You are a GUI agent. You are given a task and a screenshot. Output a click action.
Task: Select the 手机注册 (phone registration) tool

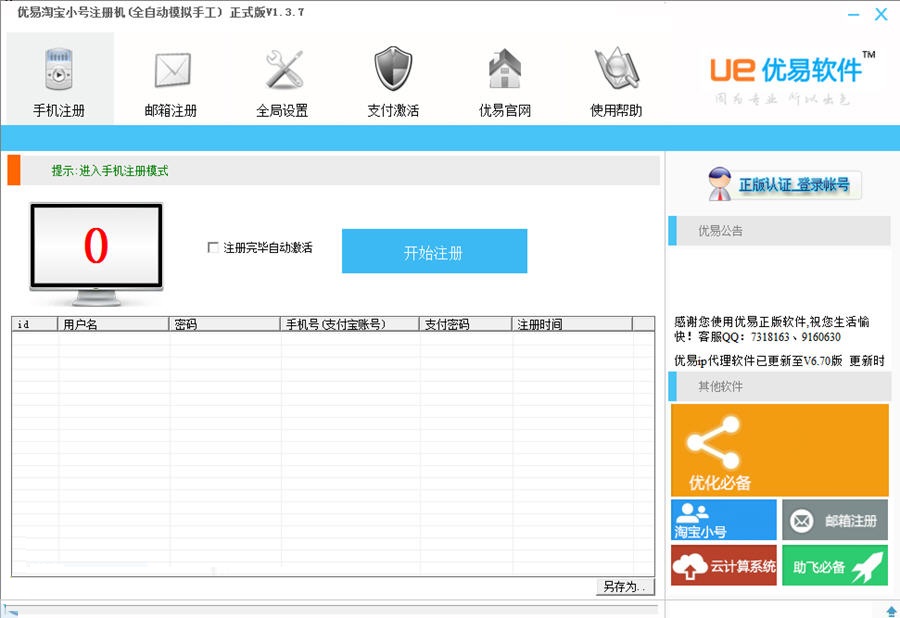point(59,80)
